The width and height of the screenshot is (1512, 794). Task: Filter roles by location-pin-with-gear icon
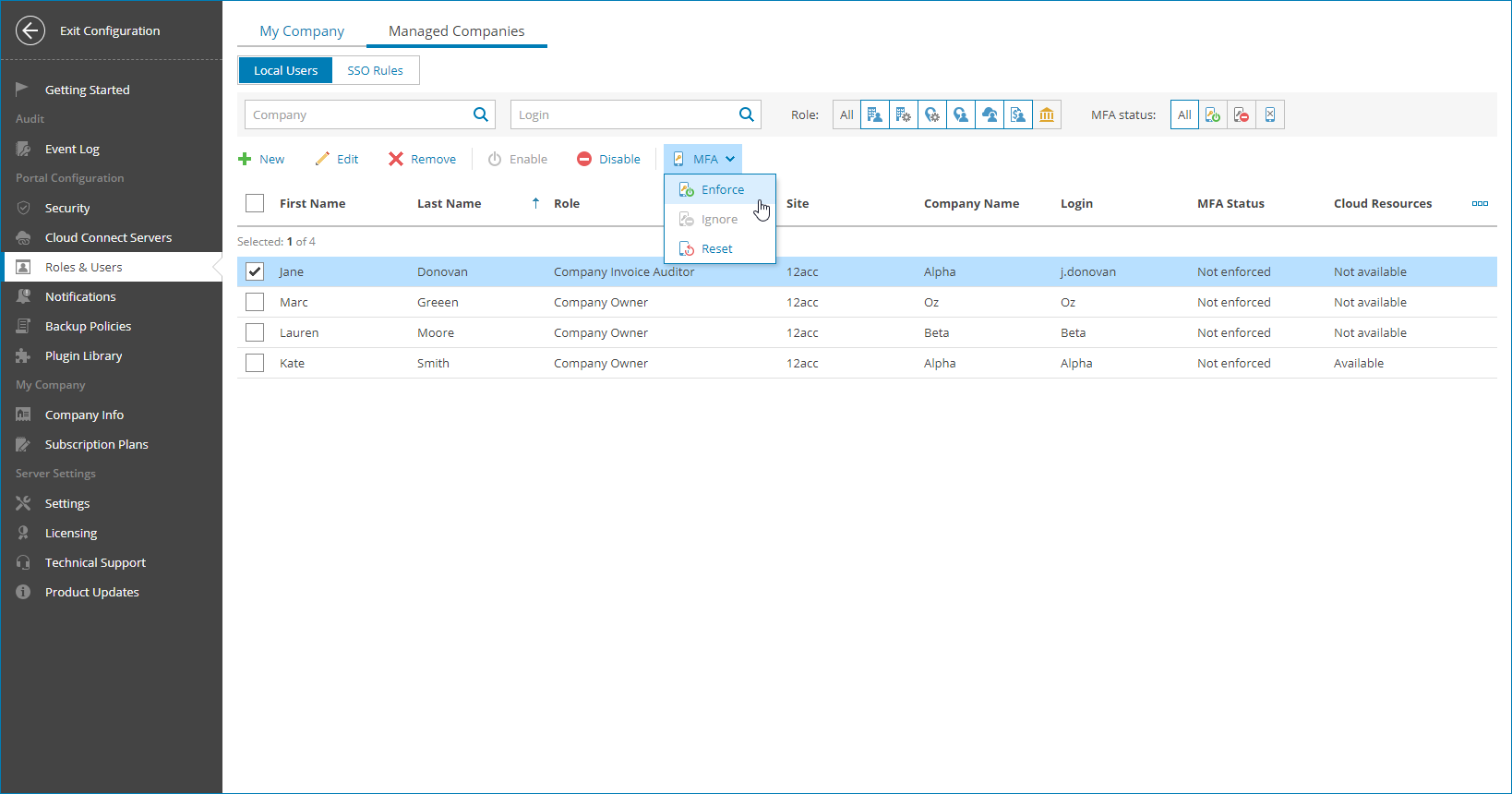pos(932,114)
